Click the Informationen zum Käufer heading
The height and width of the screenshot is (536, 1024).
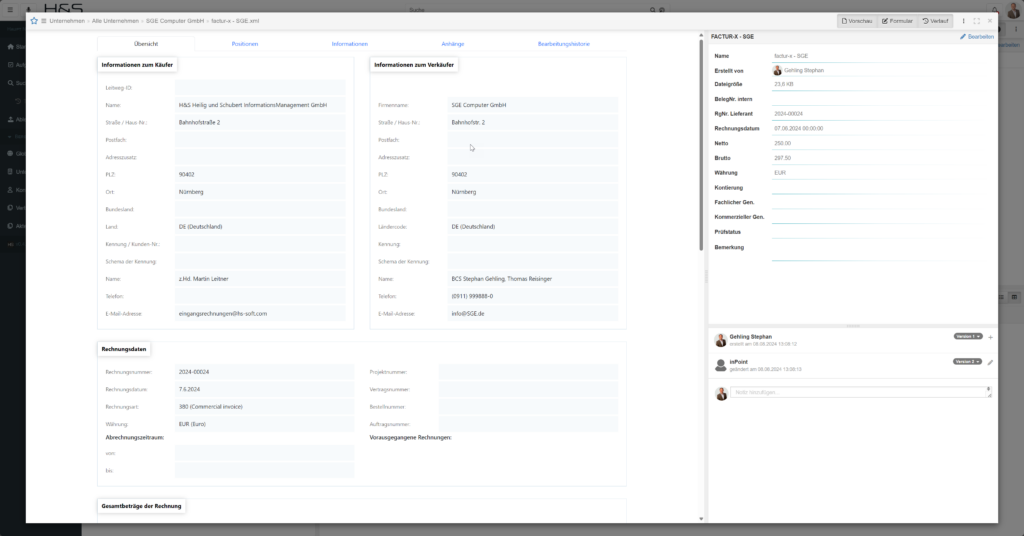tap(137, 65)
